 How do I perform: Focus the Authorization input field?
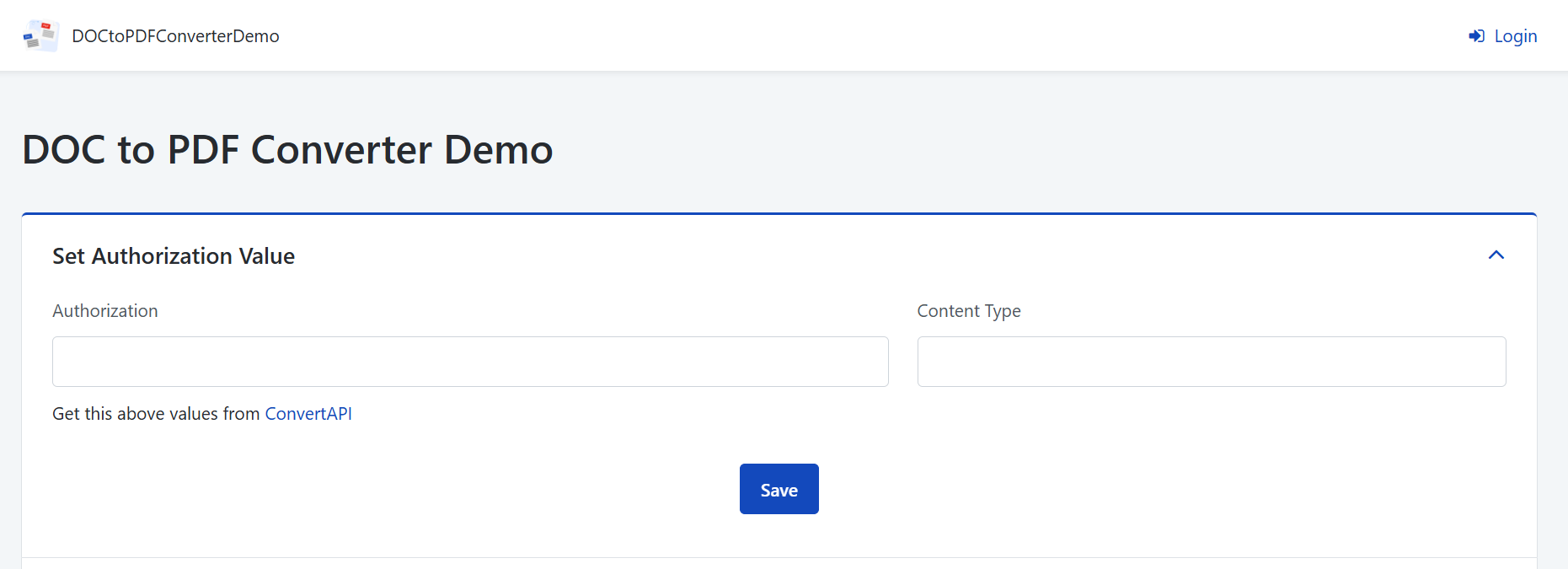coord(470,362)
